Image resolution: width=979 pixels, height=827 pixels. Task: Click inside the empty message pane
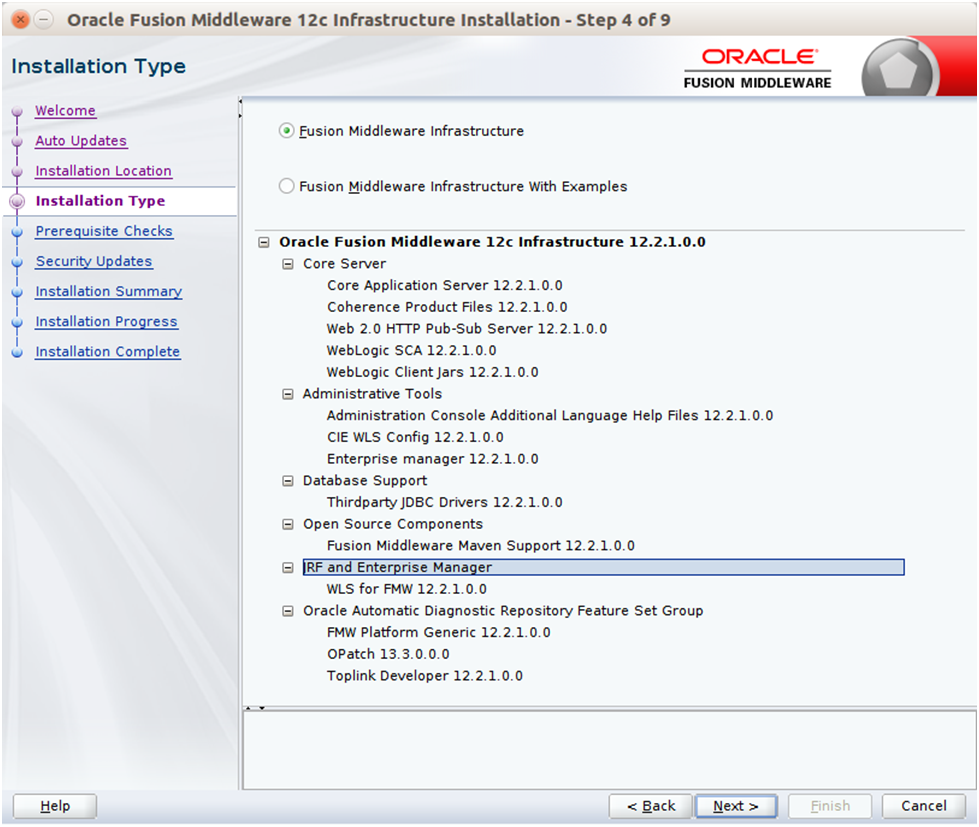(609, 750)
